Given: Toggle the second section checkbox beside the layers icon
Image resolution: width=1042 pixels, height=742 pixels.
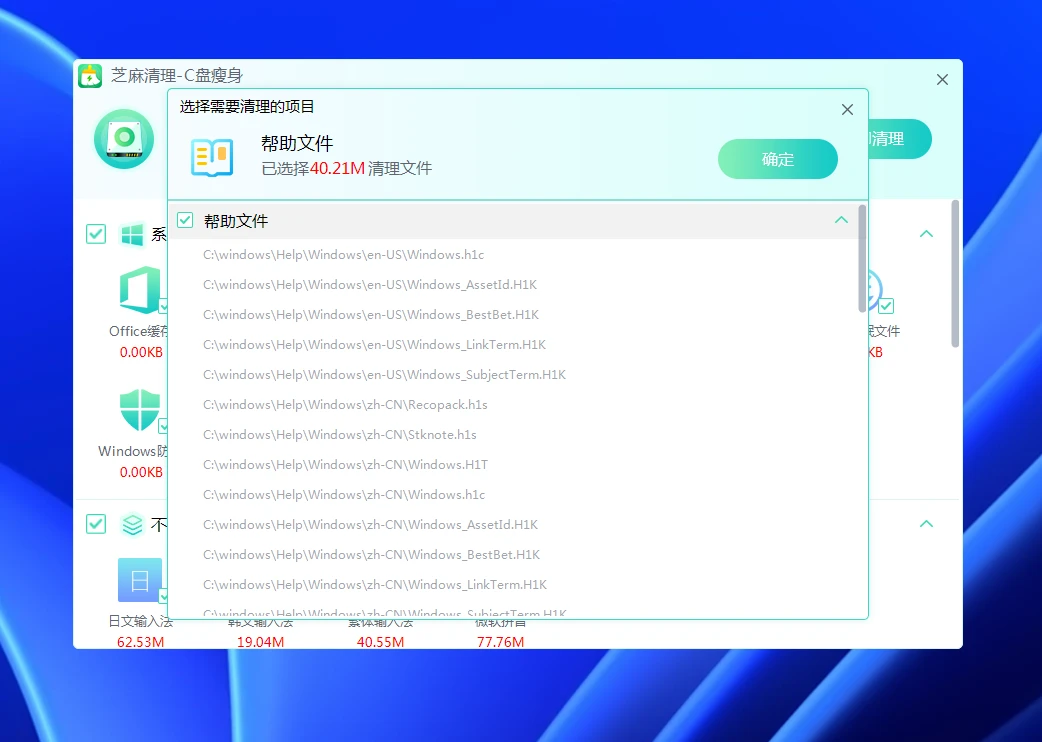Looking at the screenshot, I should coord(96,524).
